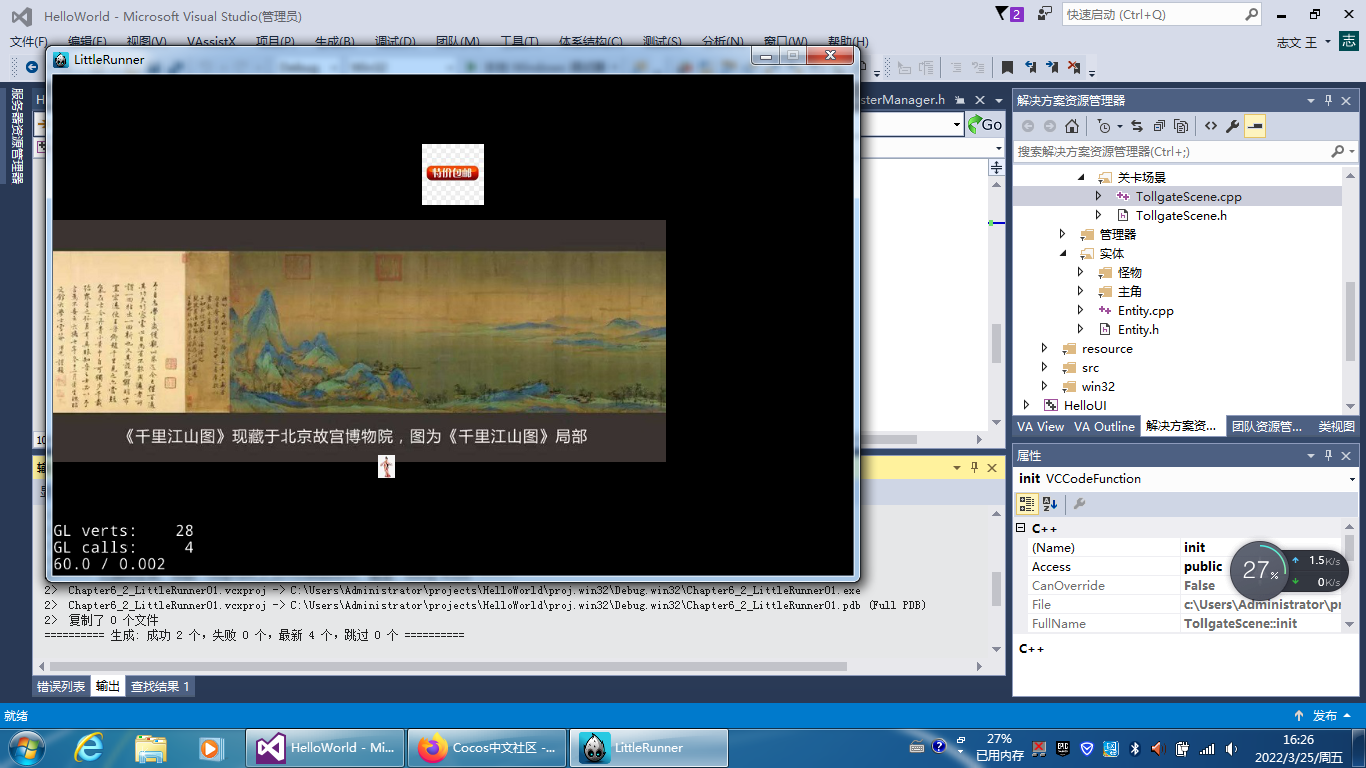Click the View Code icon in Solution Explorer
Image resolution: width=1366 pixels, height=768 pixels.
1211,126
